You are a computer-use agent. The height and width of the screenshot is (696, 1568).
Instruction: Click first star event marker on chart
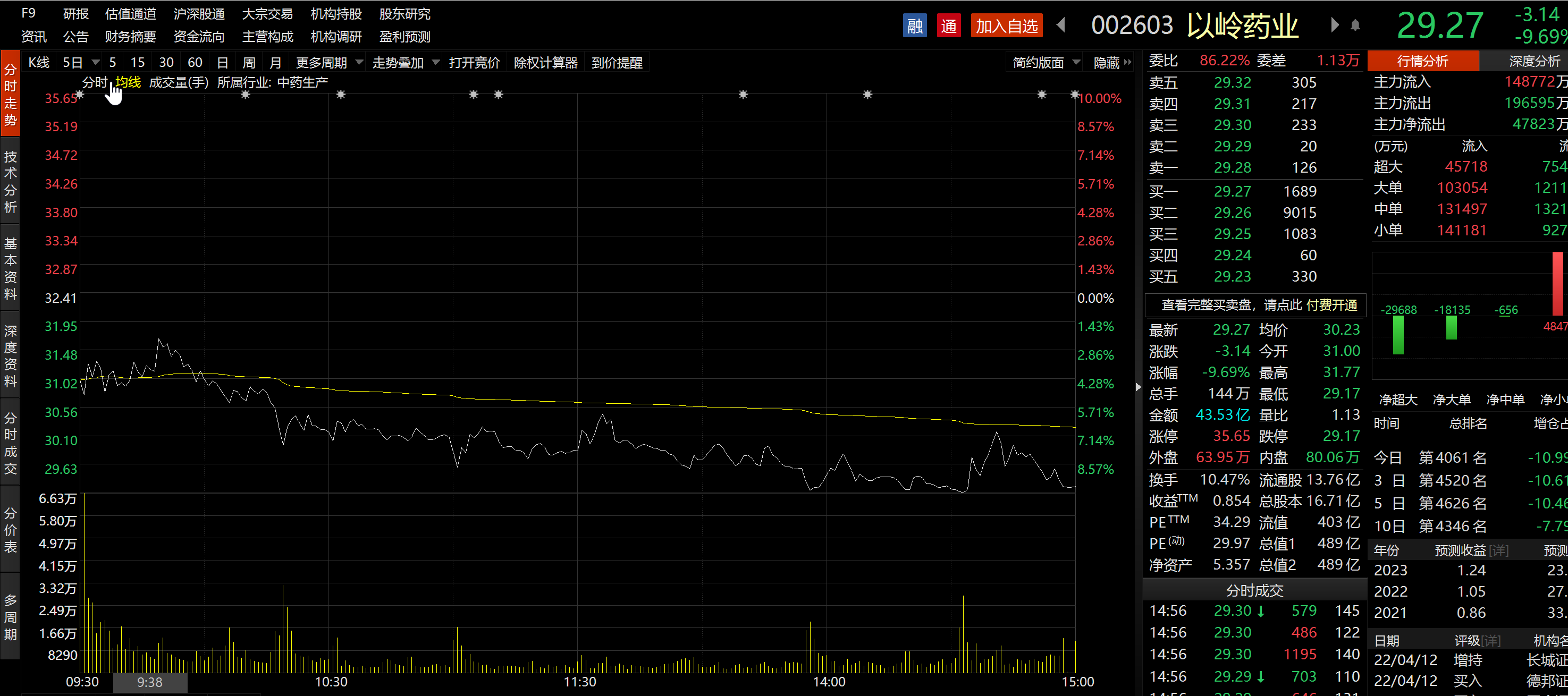[x=80, y=94]
